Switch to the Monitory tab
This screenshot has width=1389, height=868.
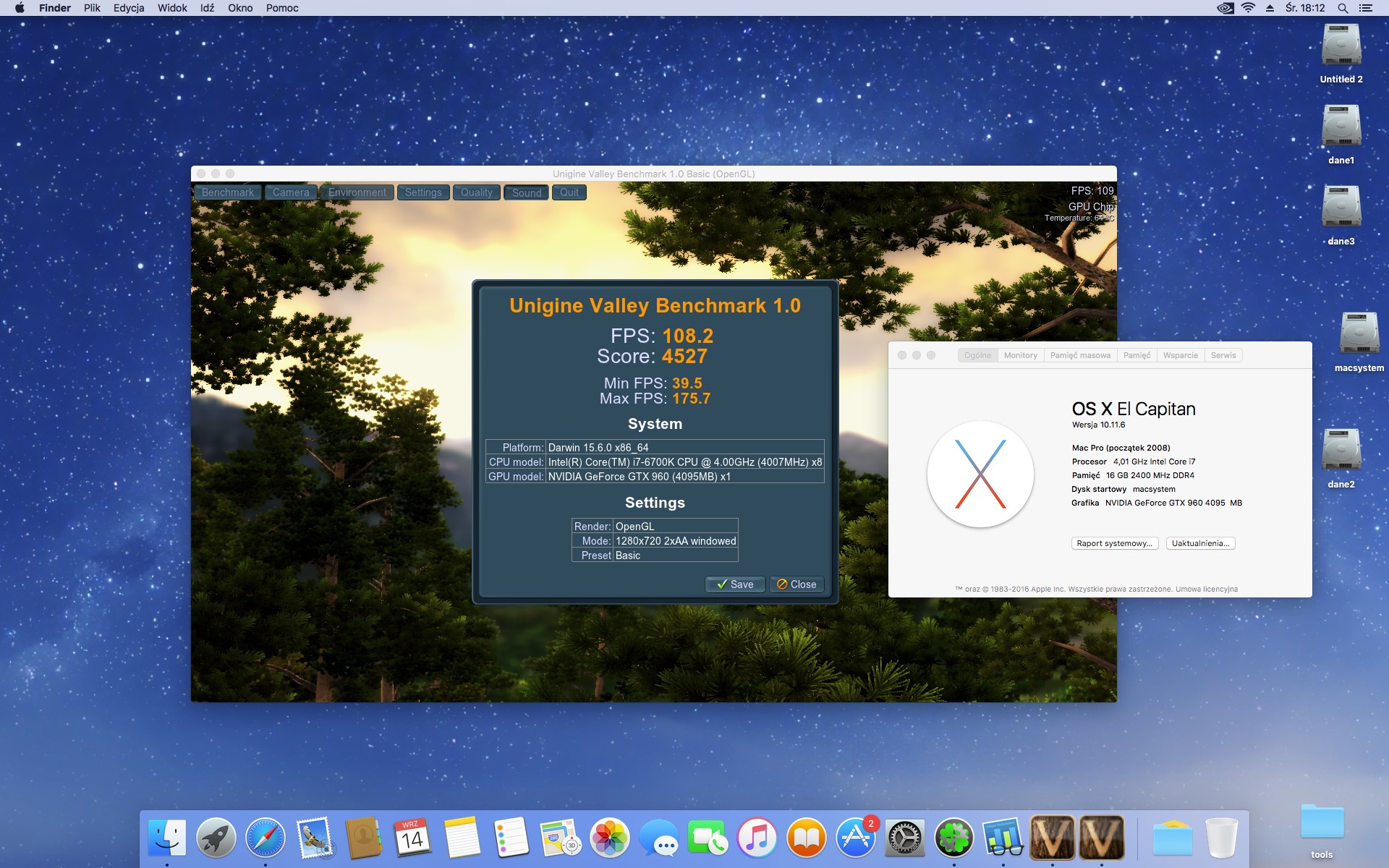[x=1021, y=355]
